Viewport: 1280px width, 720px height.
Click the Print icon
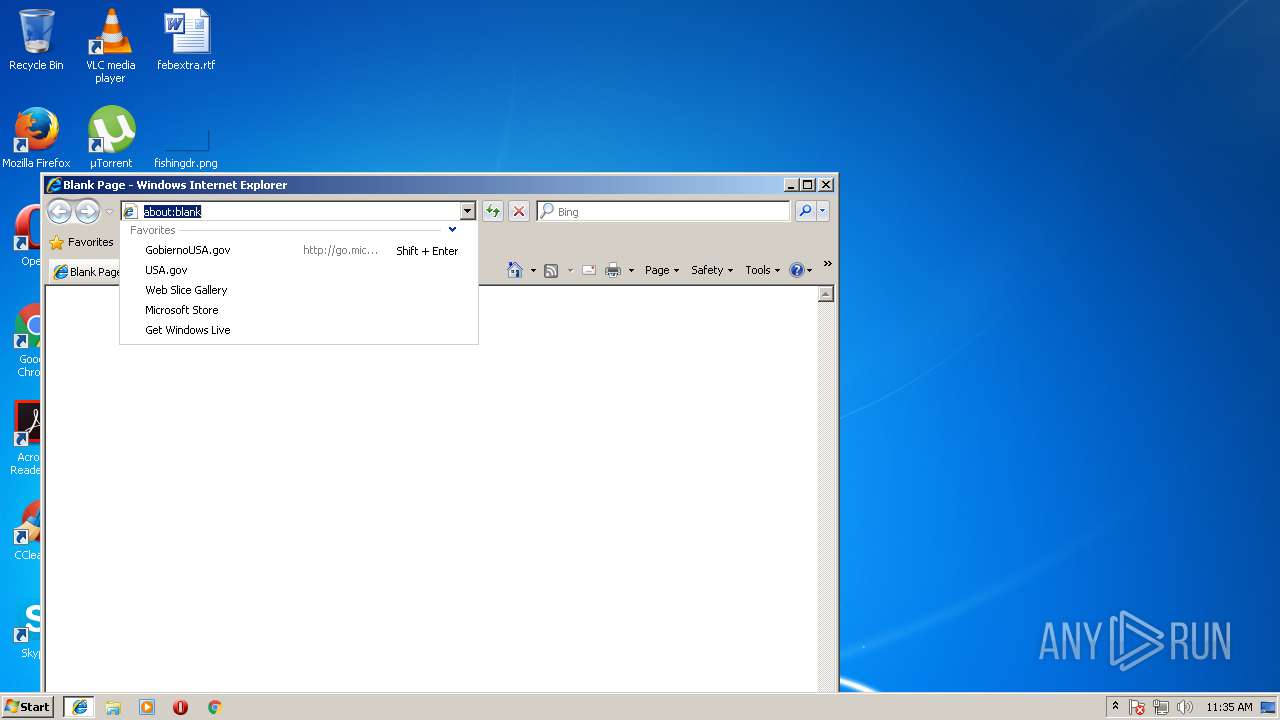point(613,270)
